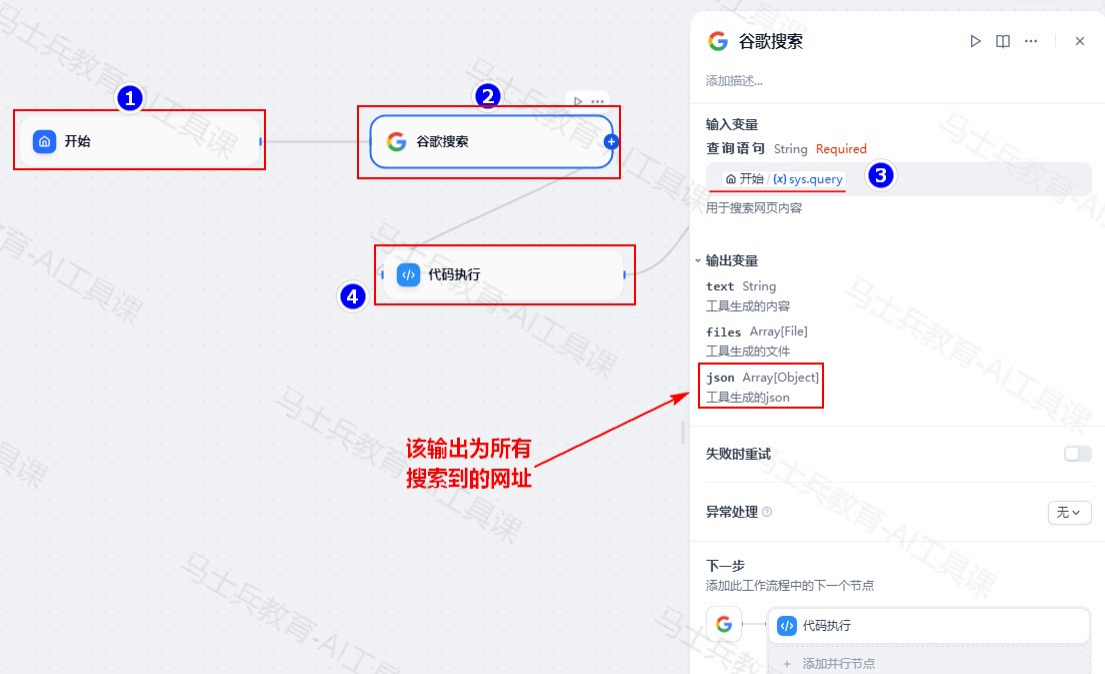Viewport: 1105px width, 674px height.
Task: Select the 开始 node home icon
Action: [x=44, y=141]
